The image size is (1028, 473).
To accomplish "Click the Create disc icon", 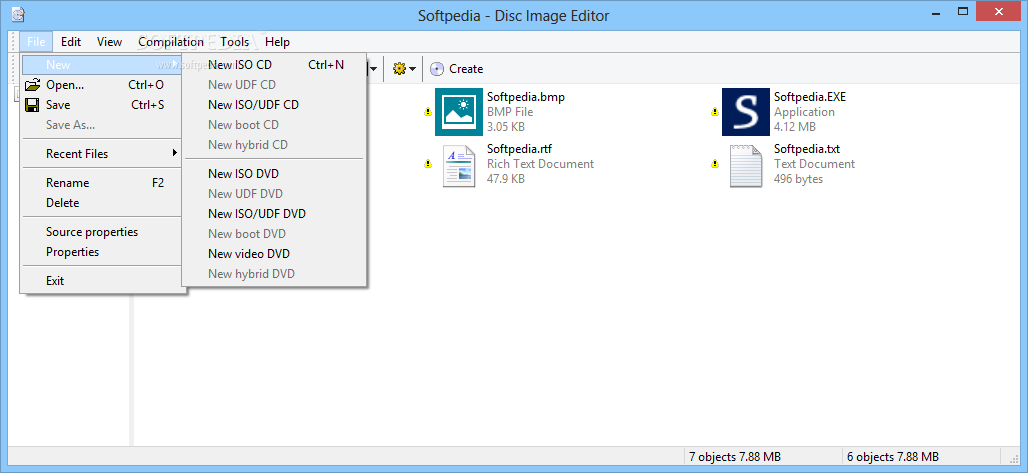I will (437, 69).
